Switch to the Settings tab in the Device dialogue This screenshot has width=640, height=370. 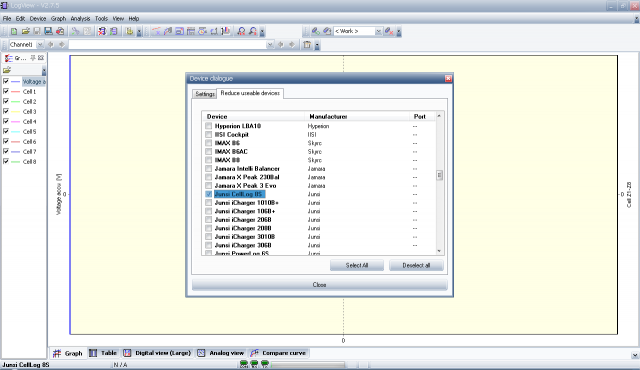click(204, 94)
